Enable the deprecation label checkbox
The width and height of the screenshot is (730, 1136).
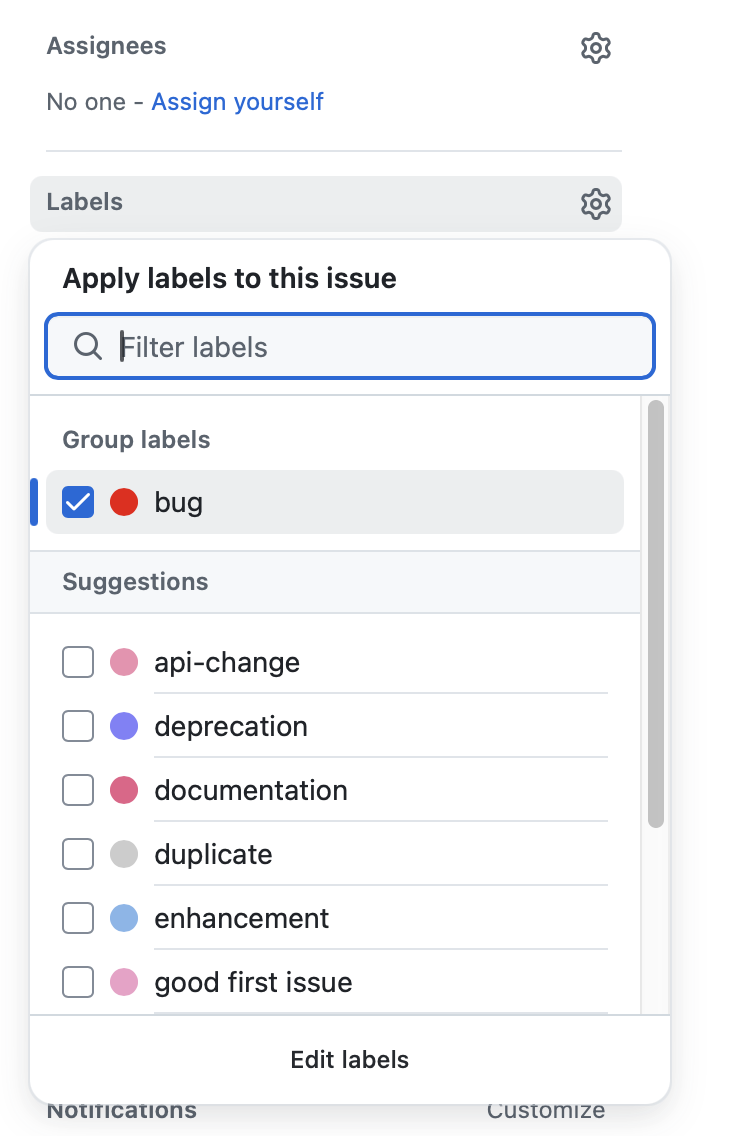(x=78, y=726)
